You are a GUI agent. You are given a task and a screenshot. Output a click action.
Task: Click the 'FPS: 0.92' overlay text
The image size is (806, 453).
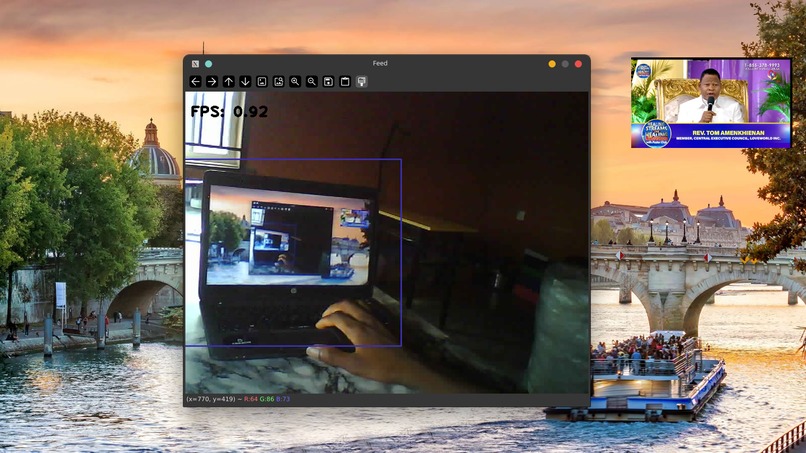pyautogui.click(x=229, y=111)
